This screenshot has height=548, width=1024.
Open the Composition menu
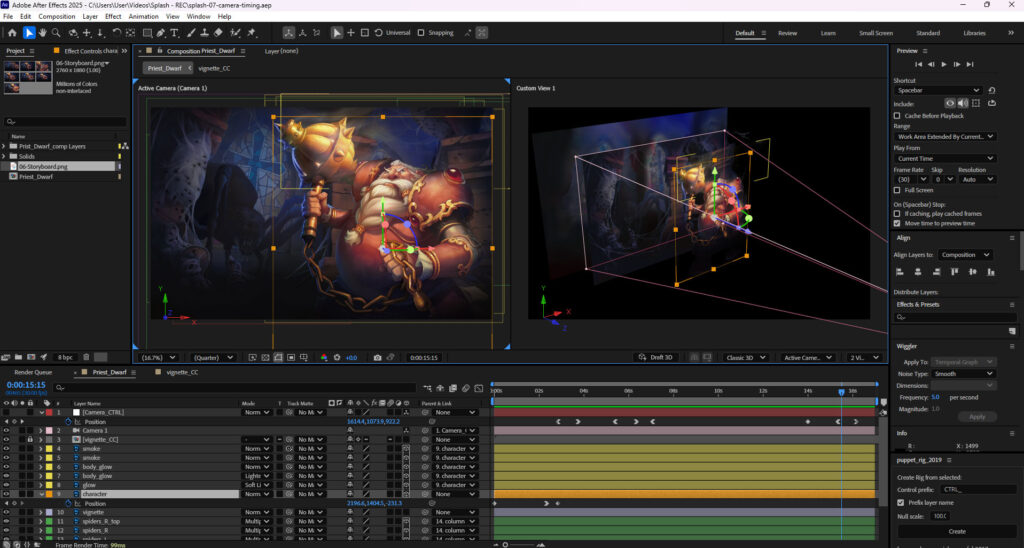(57, 16)
